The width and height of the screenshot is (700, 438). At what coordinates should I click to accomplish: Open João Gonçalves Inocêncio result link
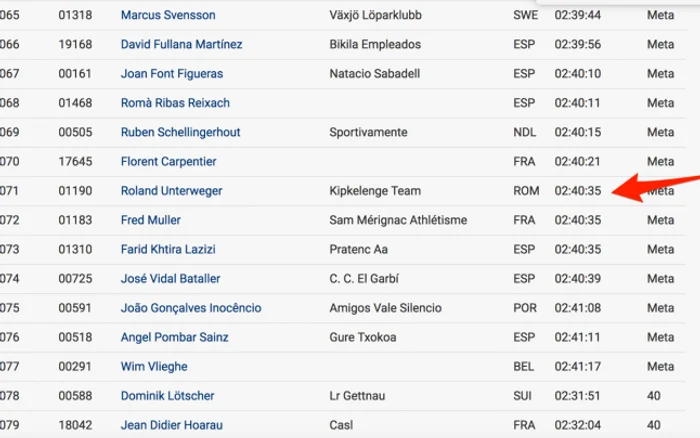tap(191, 308)
